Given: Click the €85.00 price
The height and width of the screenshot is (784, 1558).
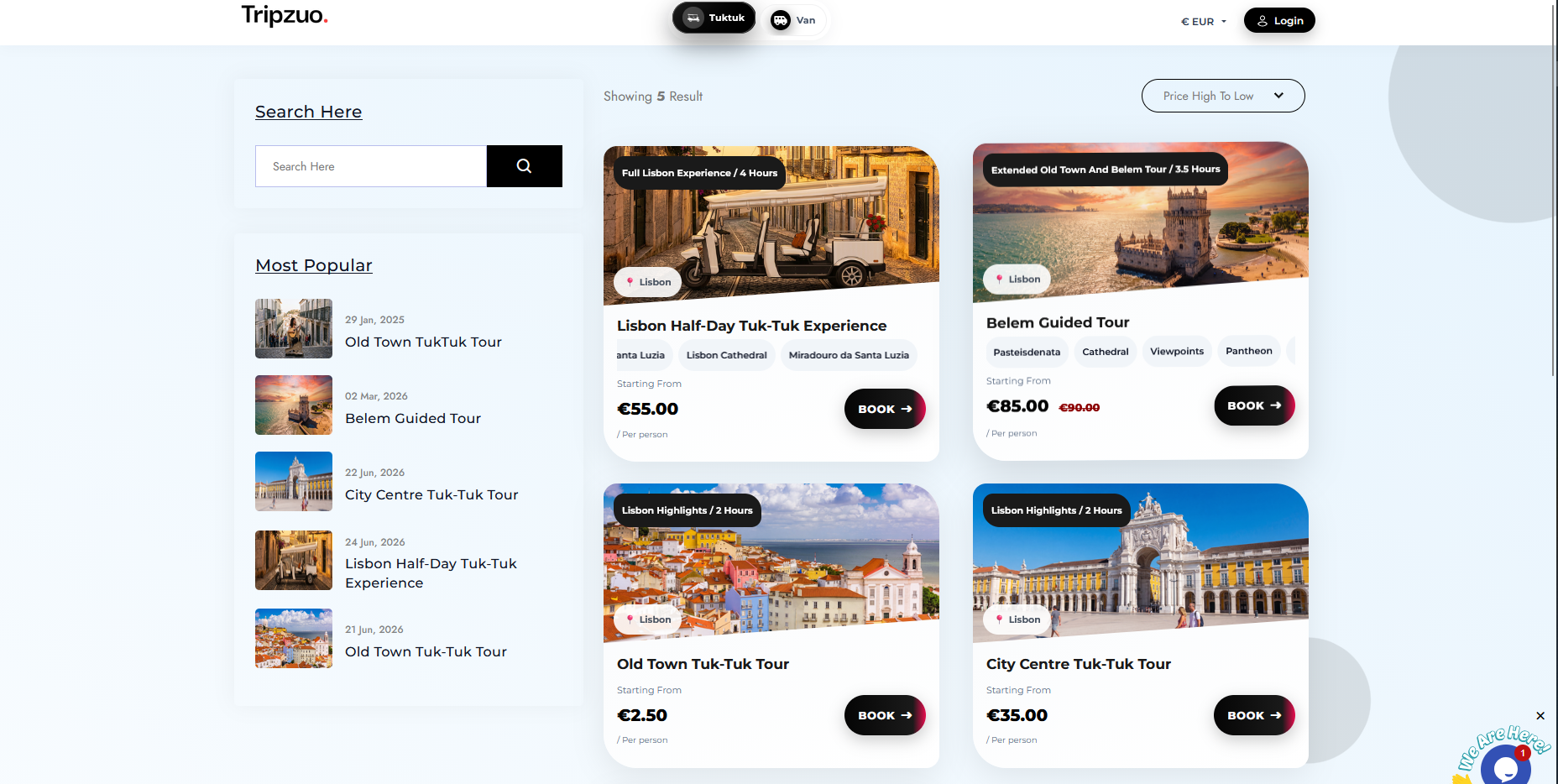Looking at the screenshot, I should point(1017,406).
